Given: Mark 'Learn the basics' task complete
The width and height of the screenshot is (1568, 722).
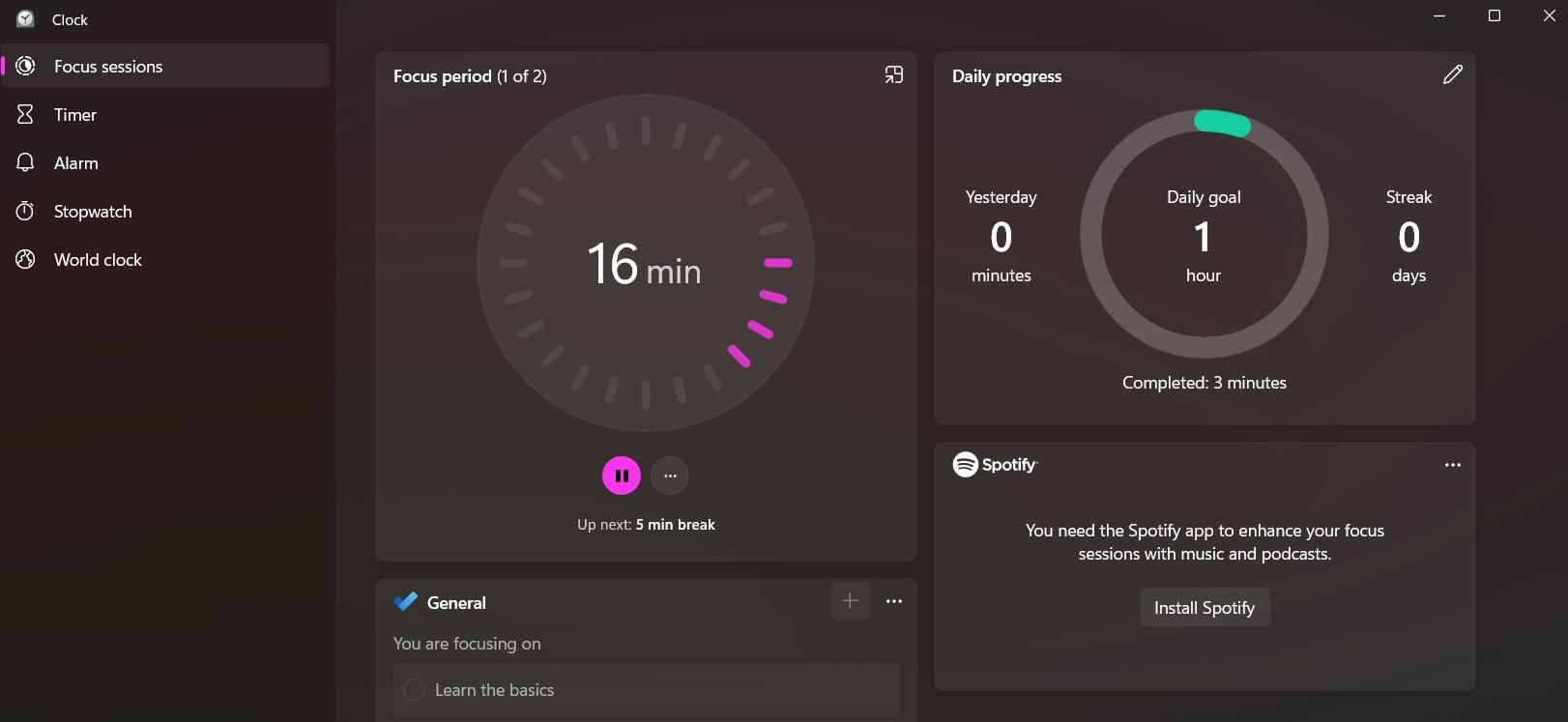Looking at the screenshot, I should 414,689.
